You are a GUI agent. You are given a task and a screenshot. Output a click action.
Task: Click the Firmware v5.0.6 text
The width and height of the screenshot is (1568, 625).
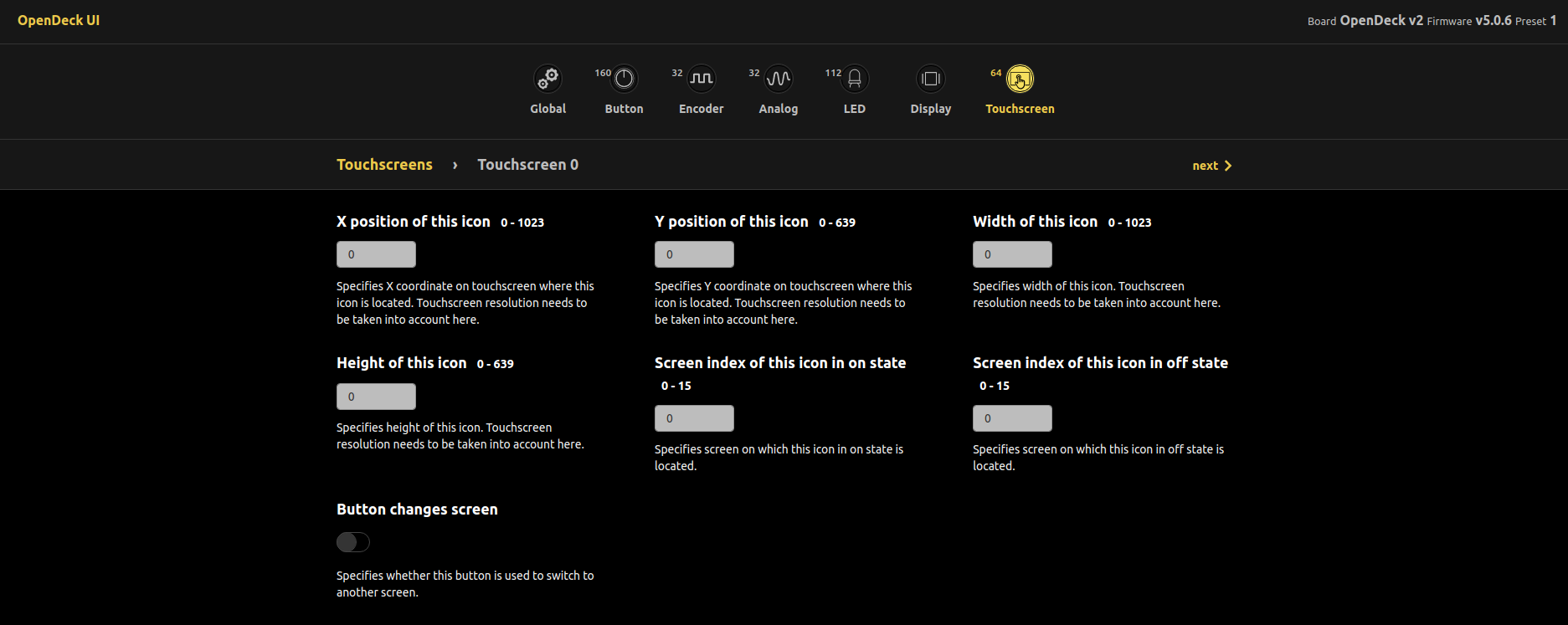click(x=1469, y=21)
